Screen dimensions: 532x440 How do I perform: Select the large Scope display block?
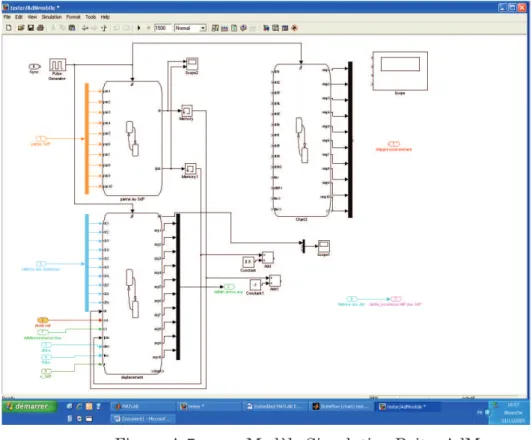(400, 71)
